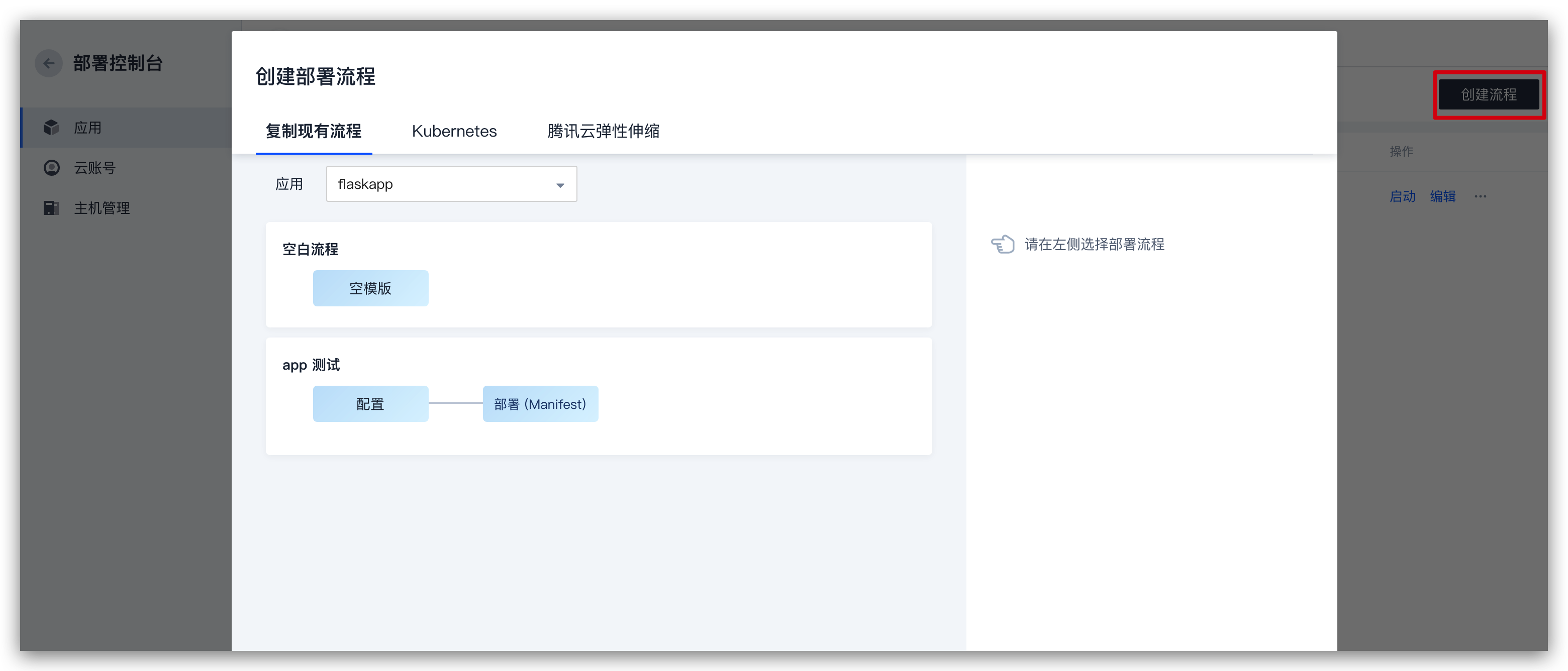Click the 云账号 account icon
Screen dimensions: 1568x671
(x=51, y=168)
